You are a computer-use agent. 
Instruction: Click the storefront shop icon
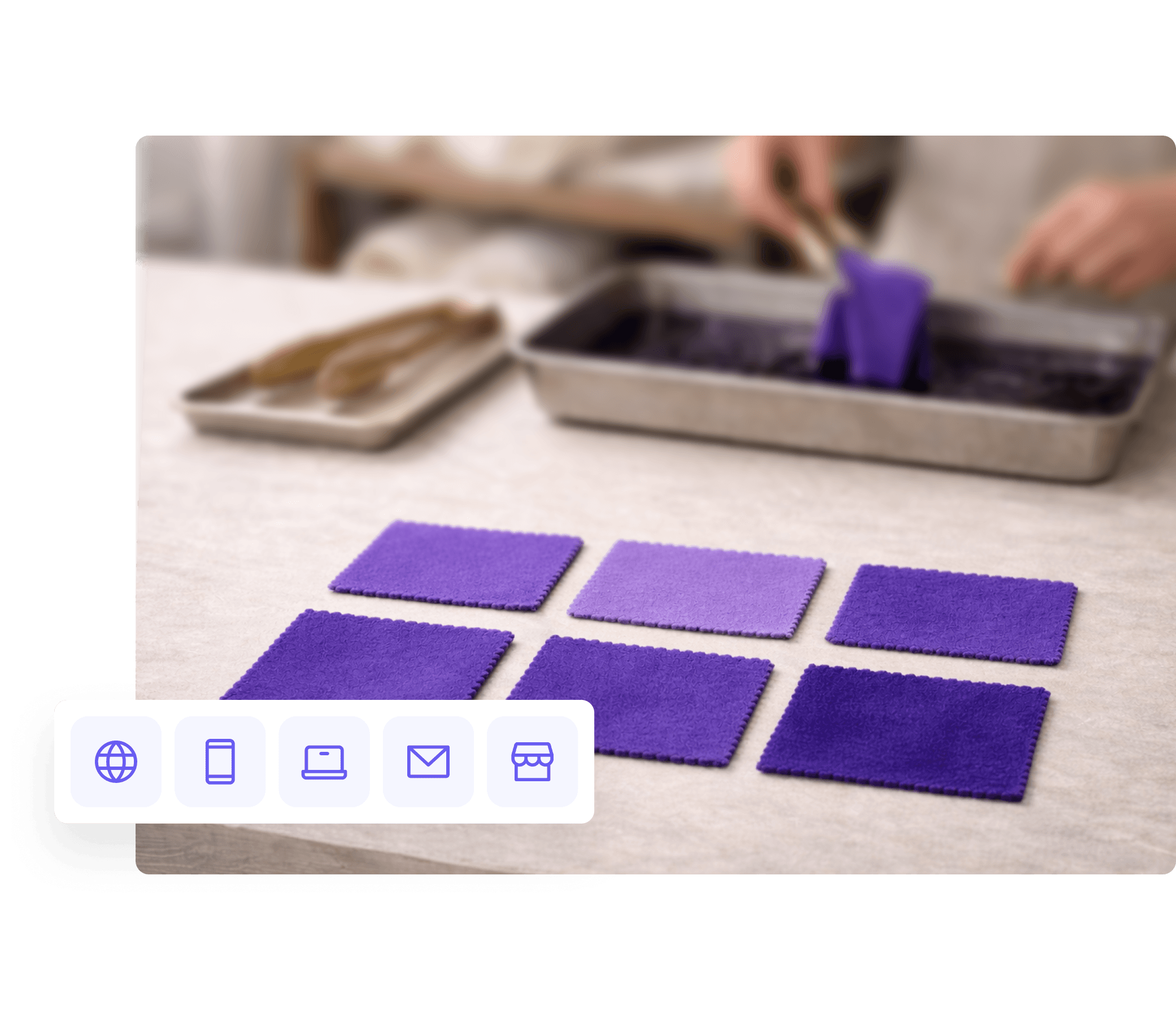click(533, 761)
